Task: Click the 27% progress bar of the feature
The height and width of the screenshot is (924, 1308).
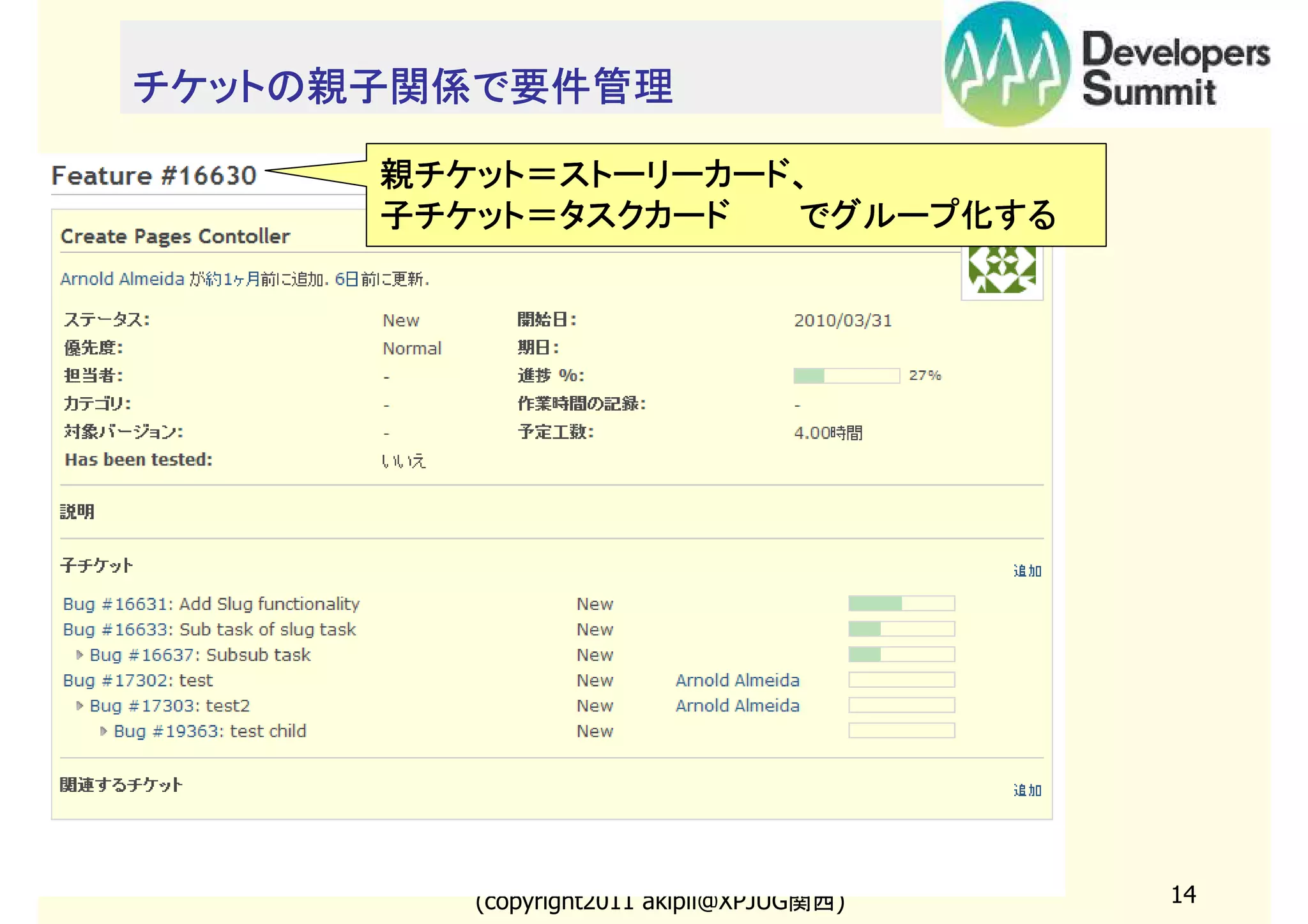Action: 847,375
